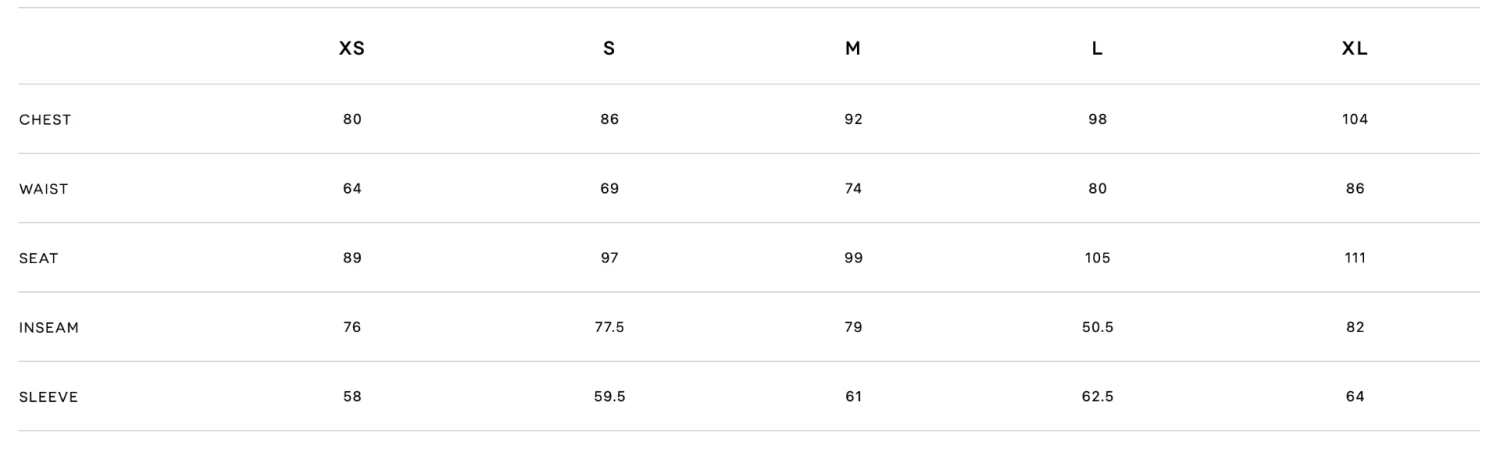Select sleeve value 59.5 for S
1500x470 pixels.
coord(609,397)
